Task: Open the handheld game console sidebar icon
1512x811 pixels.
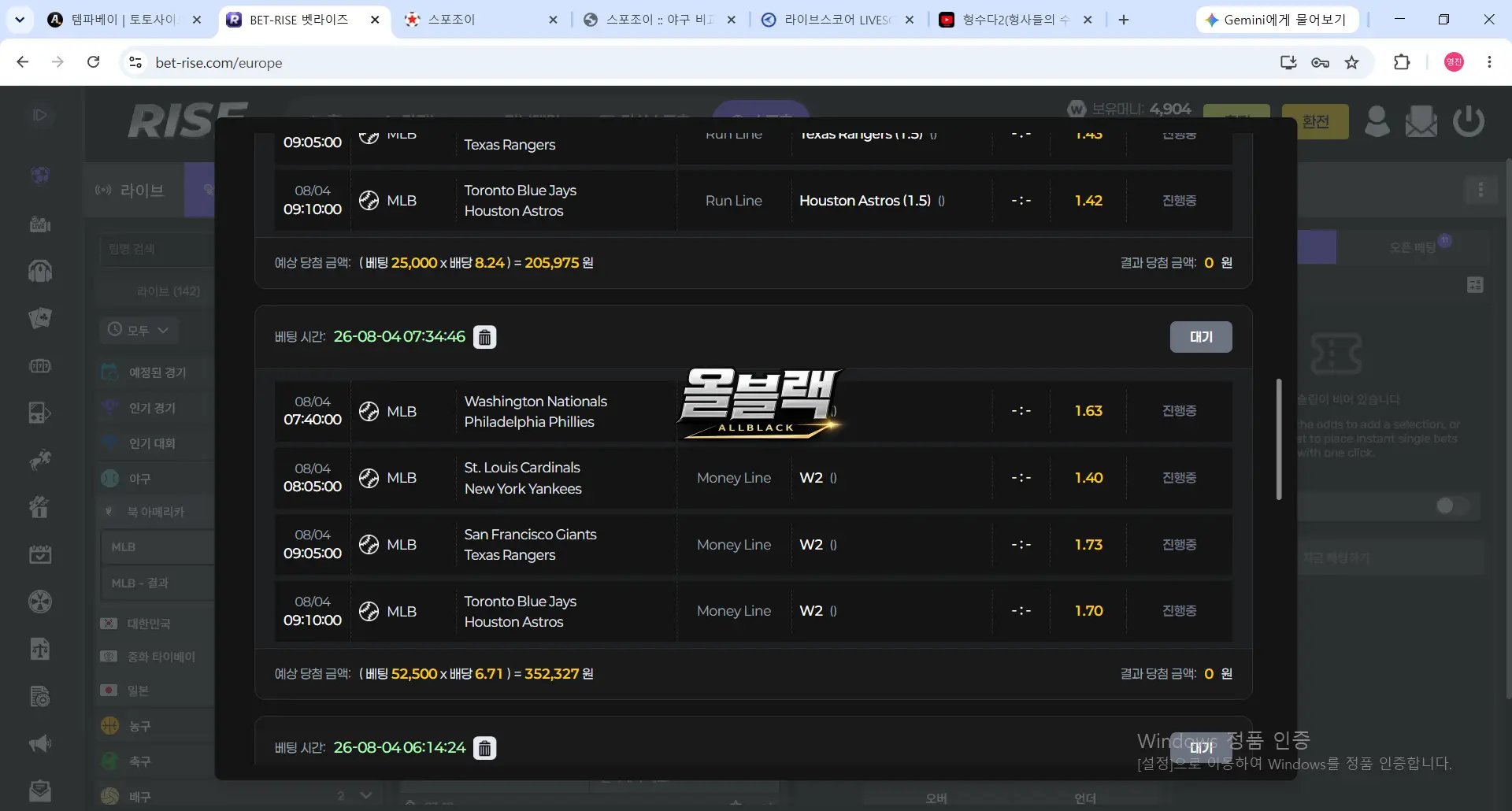Action: (x=40, y=413)
